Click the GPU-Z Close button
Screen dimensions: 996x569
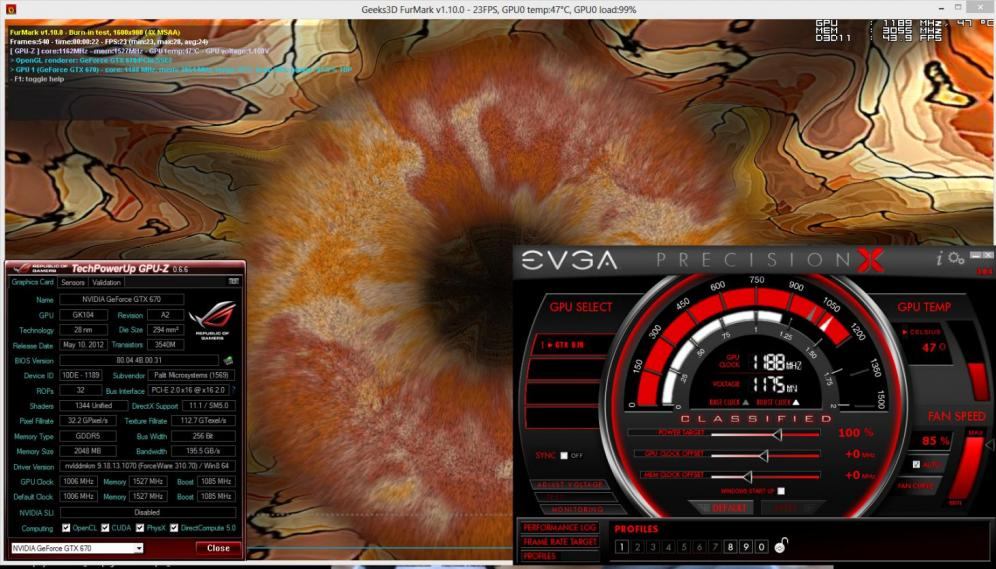click(x=218, y=548)
